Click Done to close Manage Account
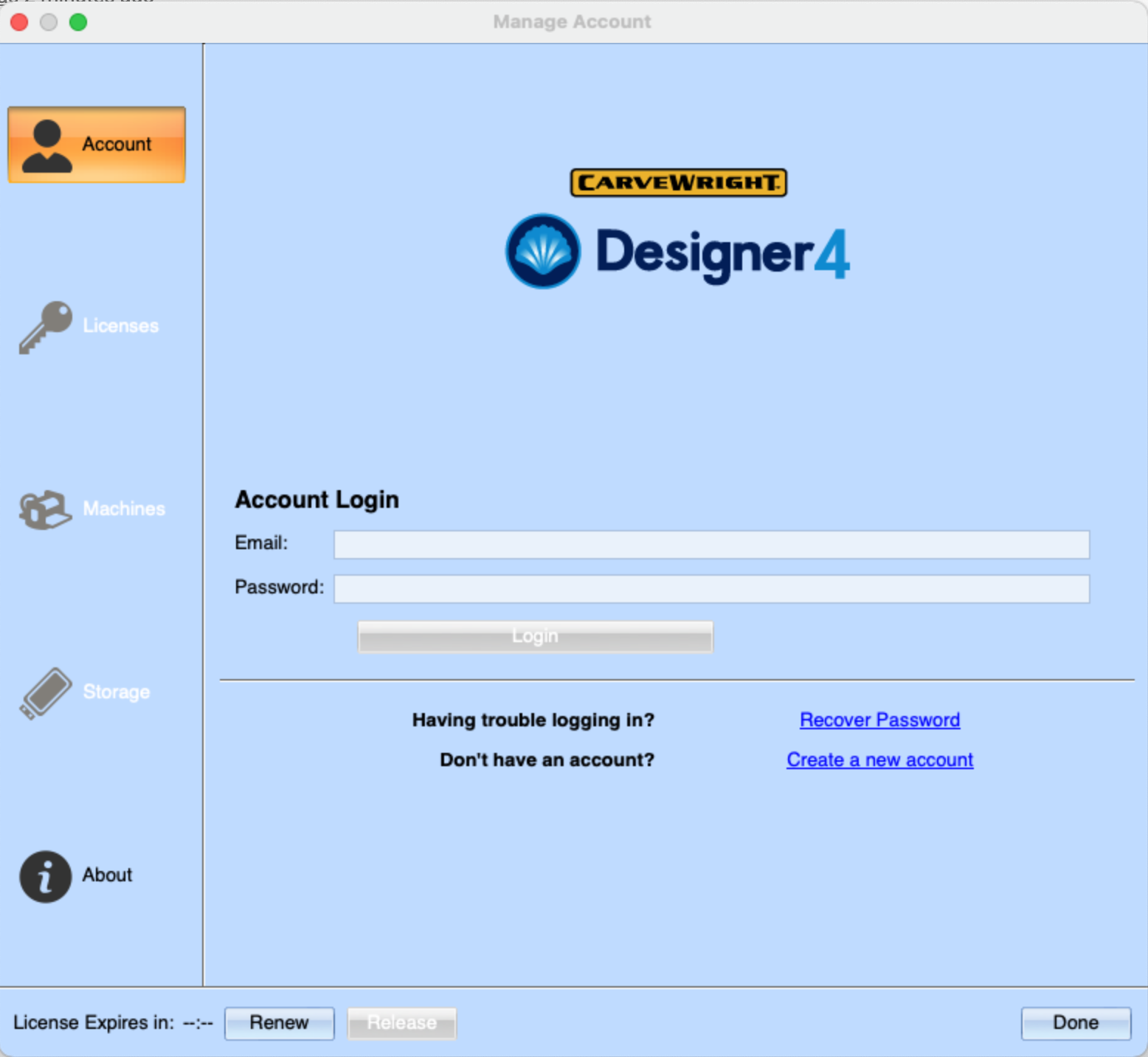Viewport: 1148px width, 1057px height. click(1076, 1023)
